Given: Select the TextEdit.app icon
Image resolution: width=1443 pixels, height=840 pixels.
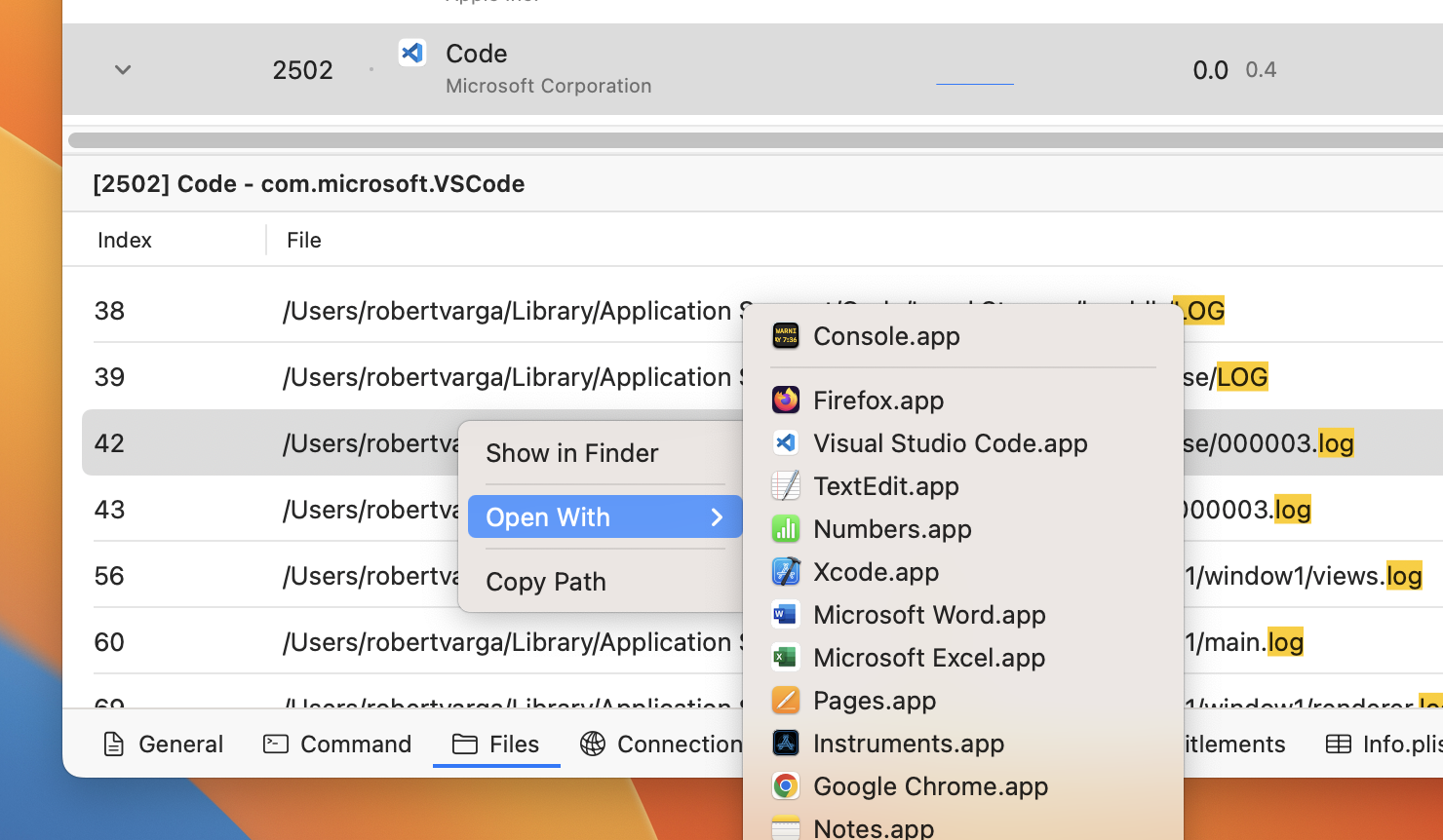Looking at the screenshot, I should pyautogui.click(x=786, y=486).
